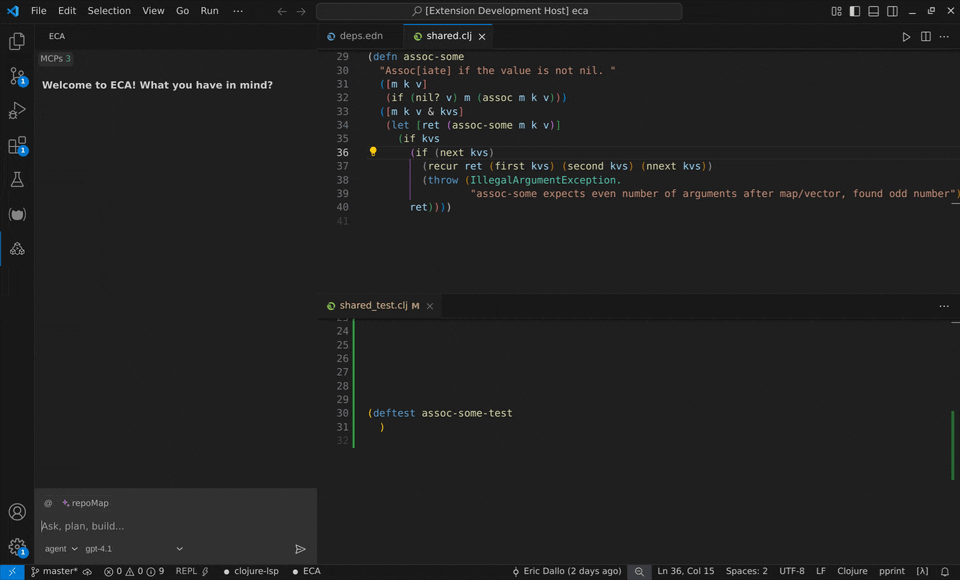
Task: Toggle notifications via the bell icon
Action: (944, 571)
